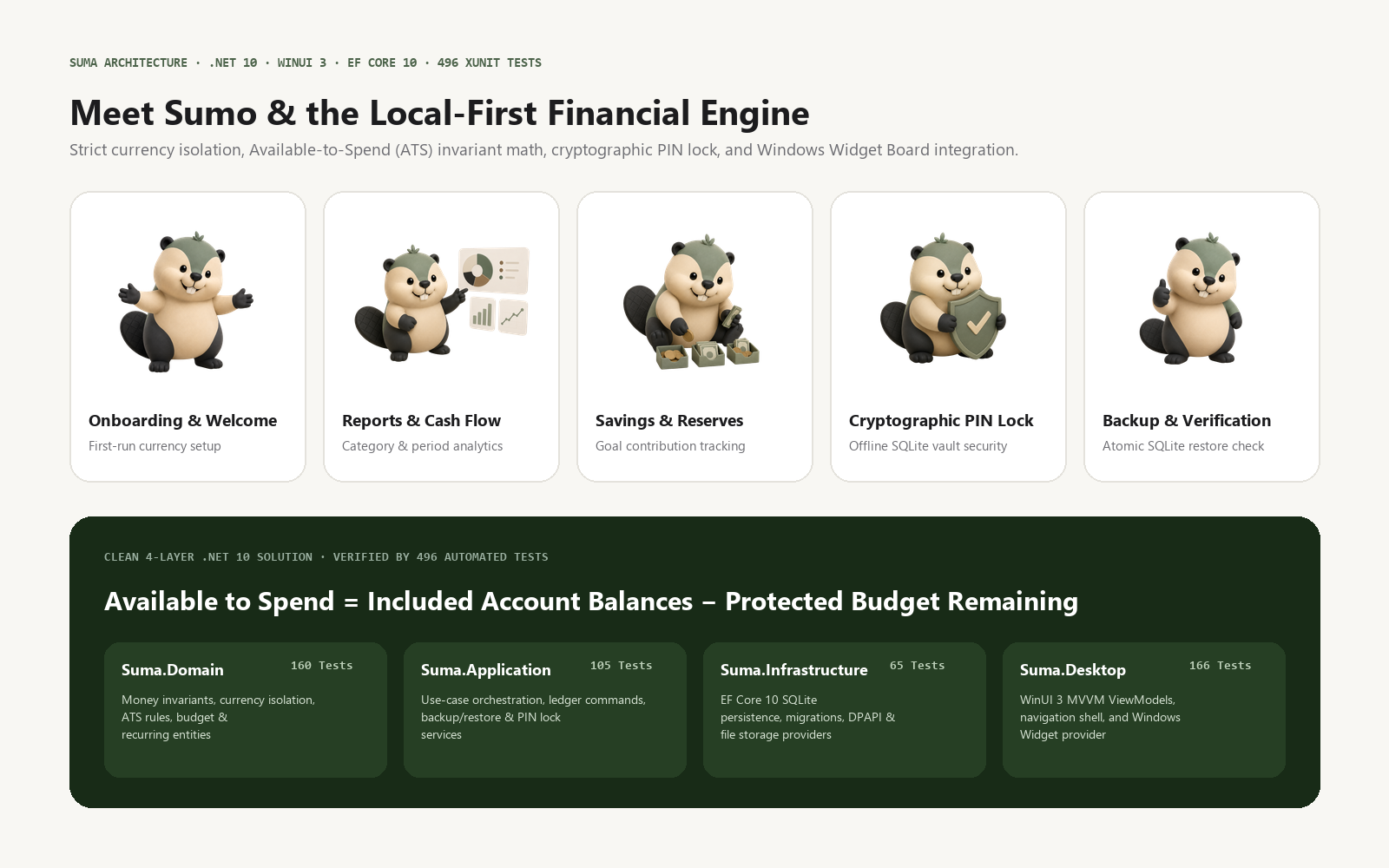The height and width of the screenshot is (868, 1389).
Task: Click the 'WinUI 3 MVVM ViewModels' description
Action: click(x=1101, y=717)
